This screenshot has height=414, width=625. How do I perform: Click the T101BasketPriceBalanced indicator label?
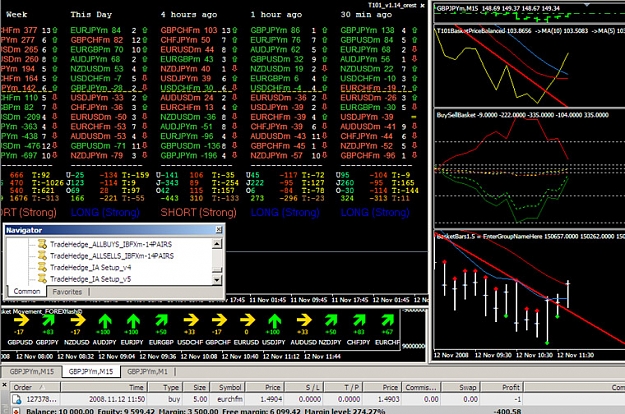click(471, 31)
